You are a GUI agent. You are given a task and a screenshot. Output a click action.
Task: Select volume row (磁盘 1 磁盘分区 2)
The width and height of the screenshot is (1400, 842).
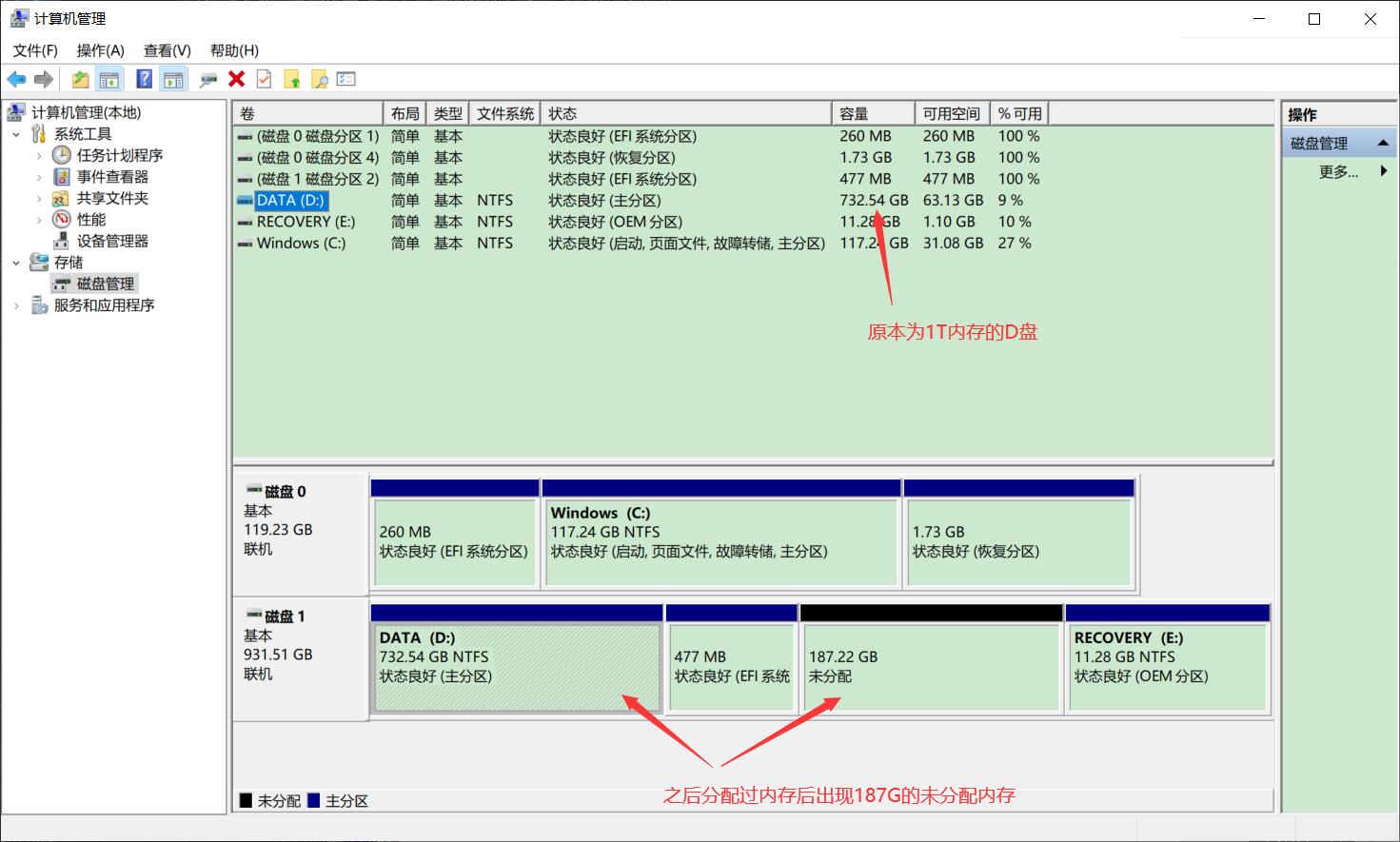click(640, 179)
